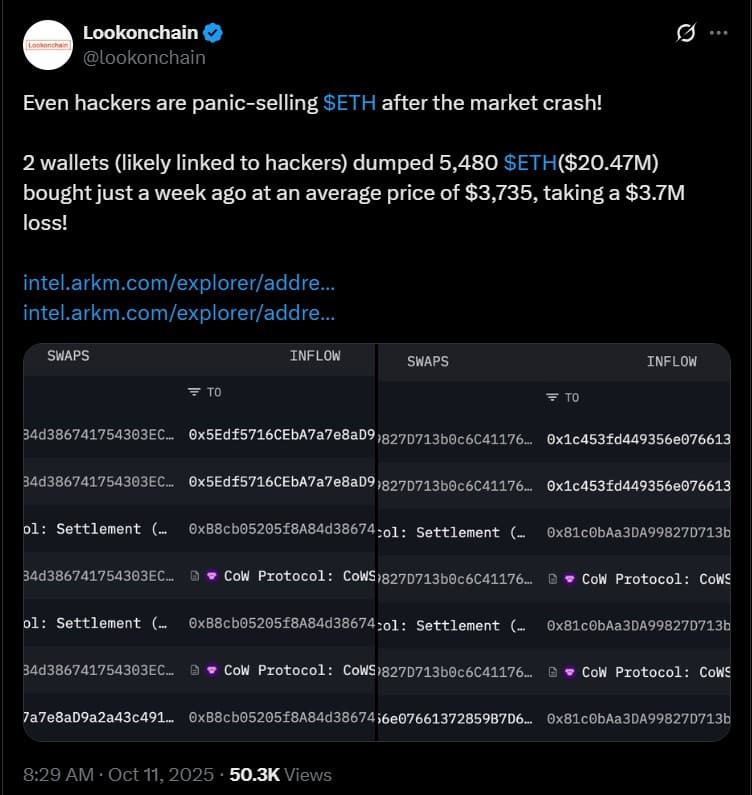Click the @lookonchain handle

click(144, 57)
